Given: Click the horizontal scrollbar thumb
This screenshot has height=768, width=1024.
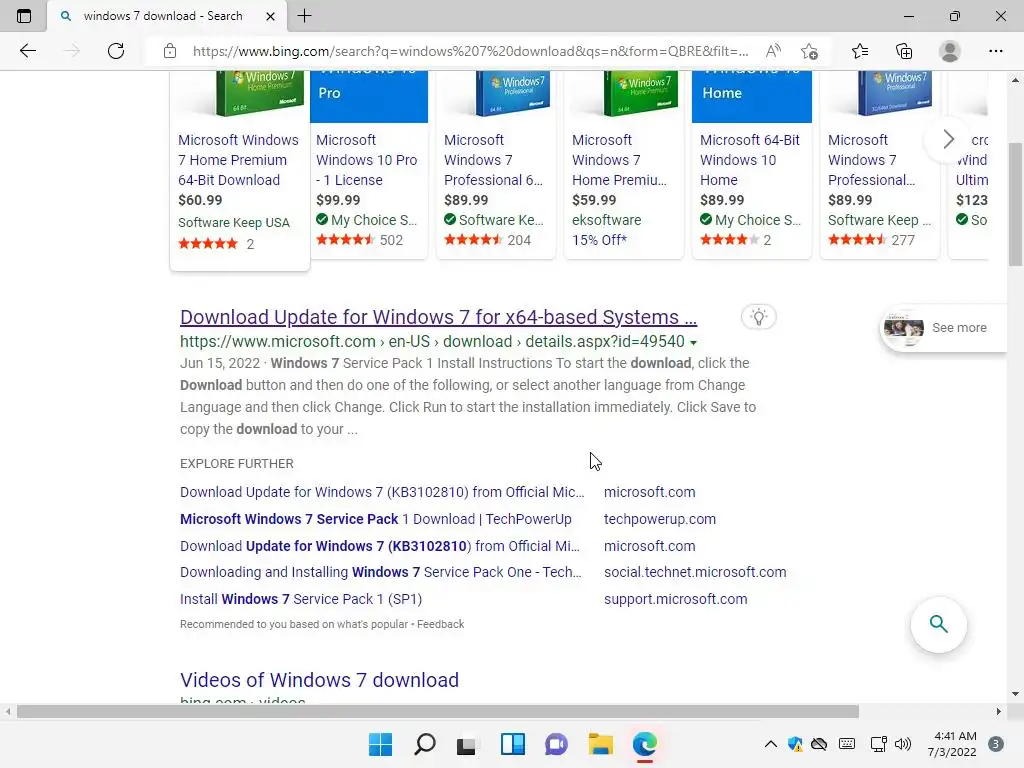Looking at the screenshot, I should (x=438, y=711).
